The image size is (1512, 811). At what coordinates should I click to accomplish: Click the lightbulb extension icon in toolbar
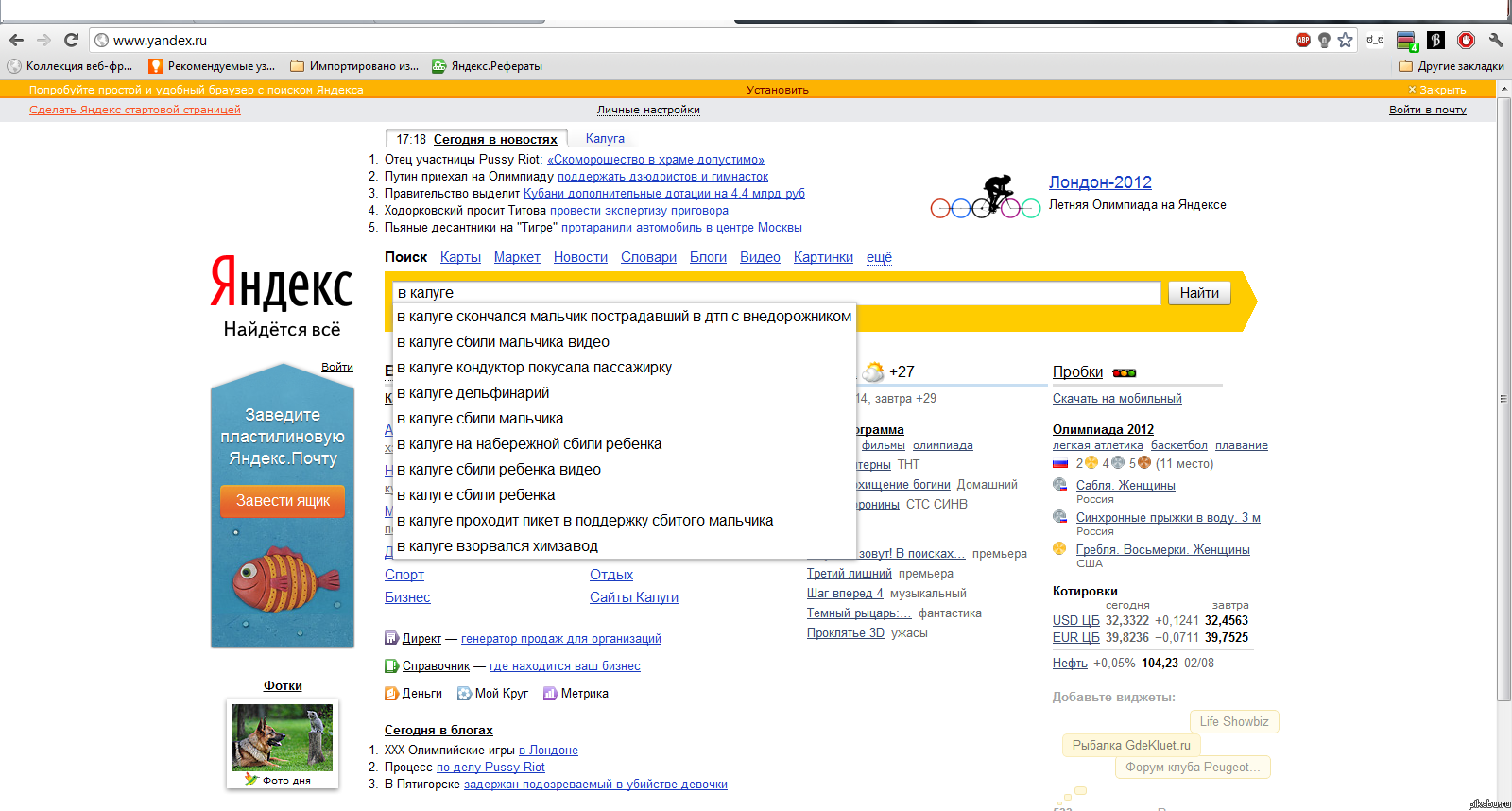[x=1324, y=40]
